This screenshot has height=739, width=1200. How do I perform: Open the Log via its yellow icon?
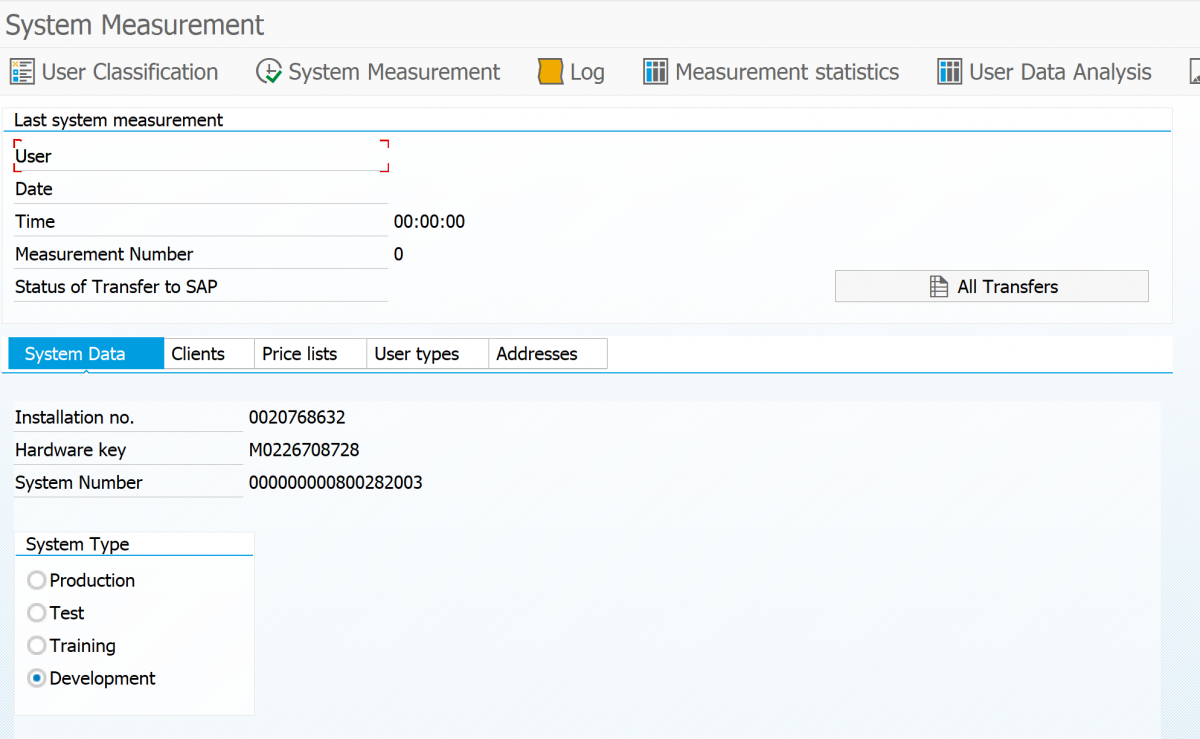click(549, 71)
